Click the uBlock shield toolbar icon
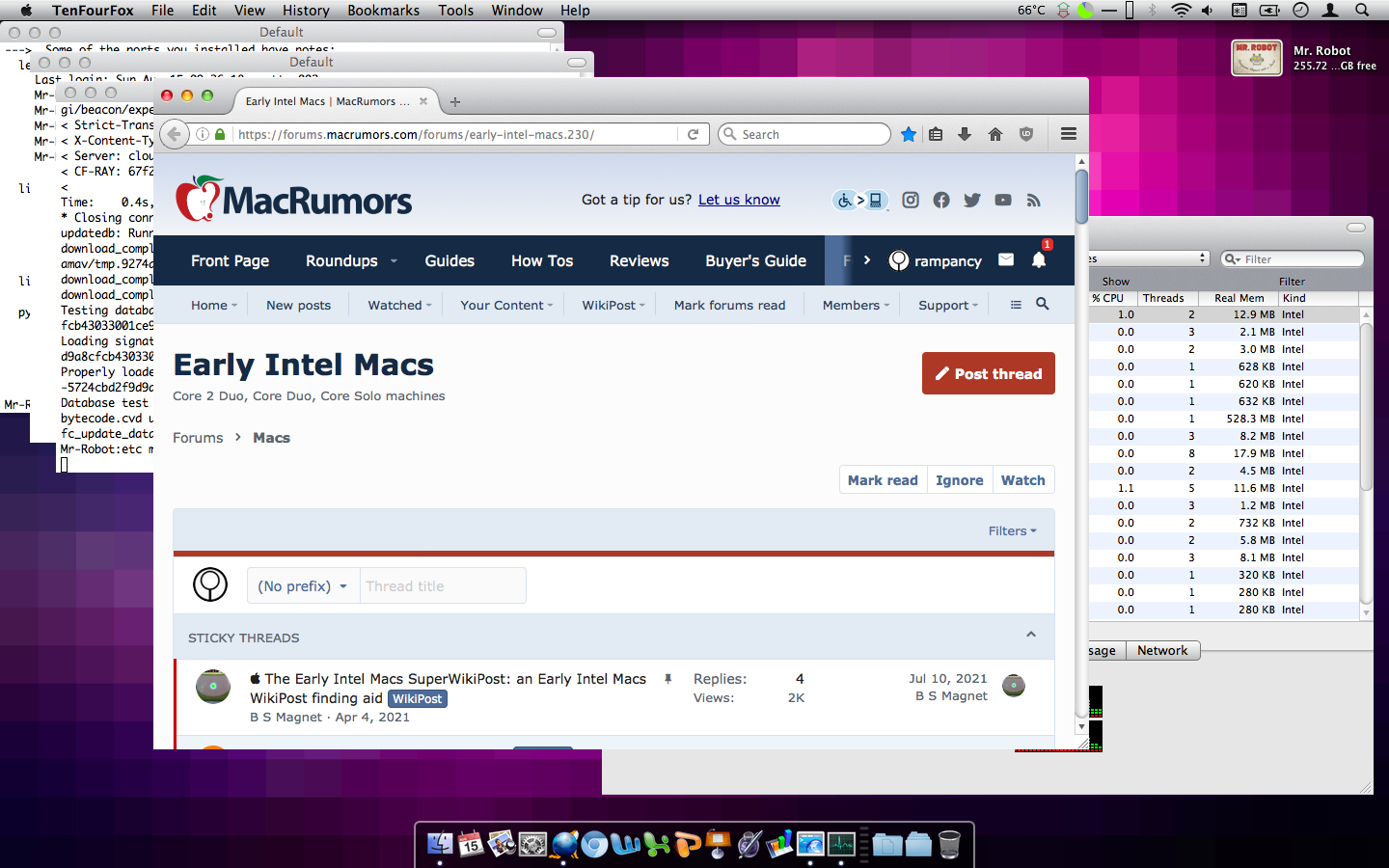The height and width of the screenshot is (868, 1389). (x=1026, y=134)
